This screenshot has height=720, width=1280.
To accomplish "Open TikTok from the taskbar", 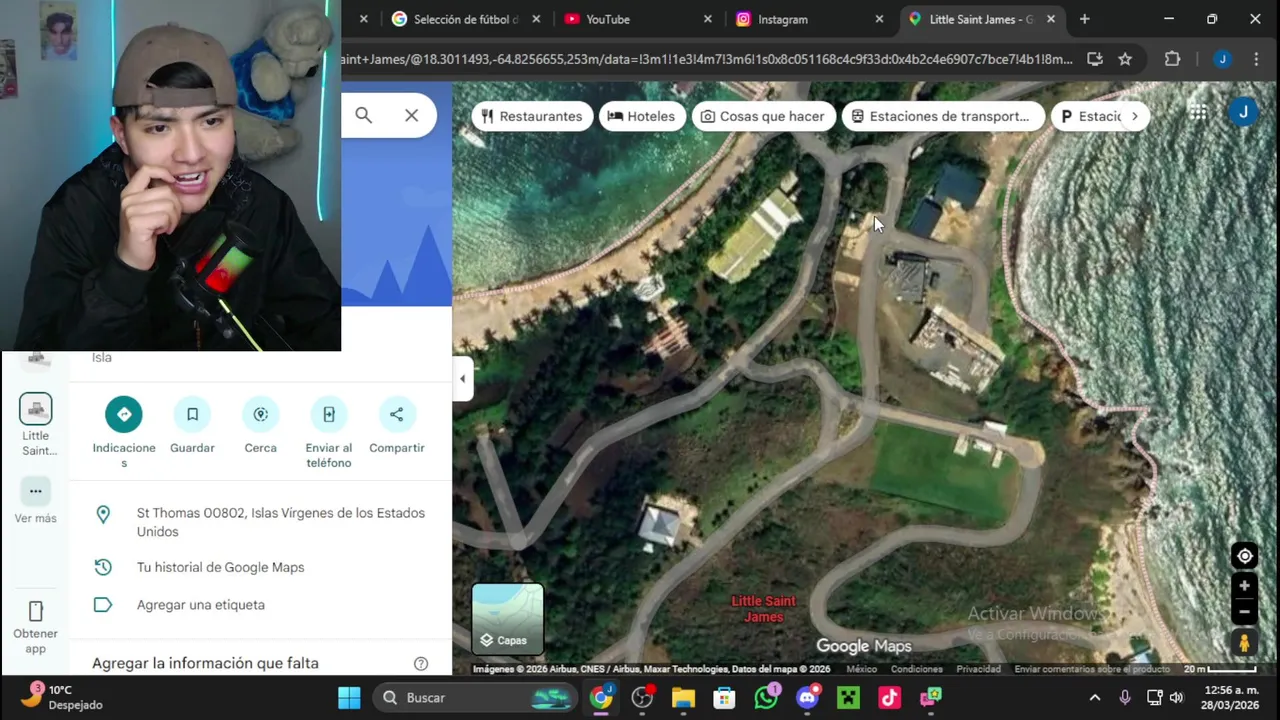I will coord(889,698).
